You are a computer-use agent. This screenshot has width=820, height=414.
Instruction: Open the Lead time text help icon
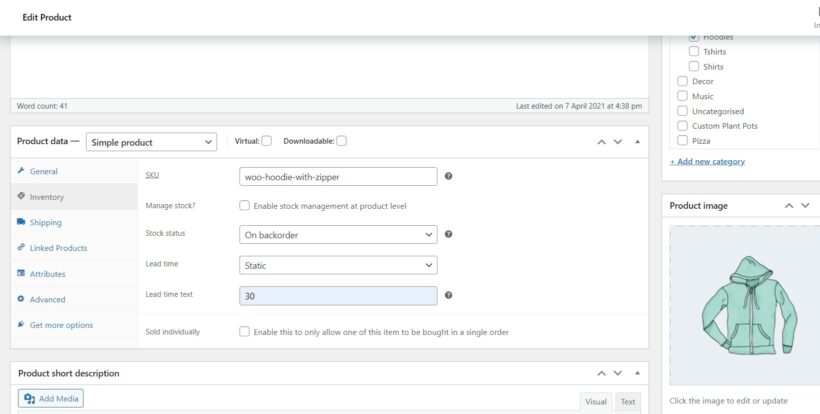[x=448, y=295]
